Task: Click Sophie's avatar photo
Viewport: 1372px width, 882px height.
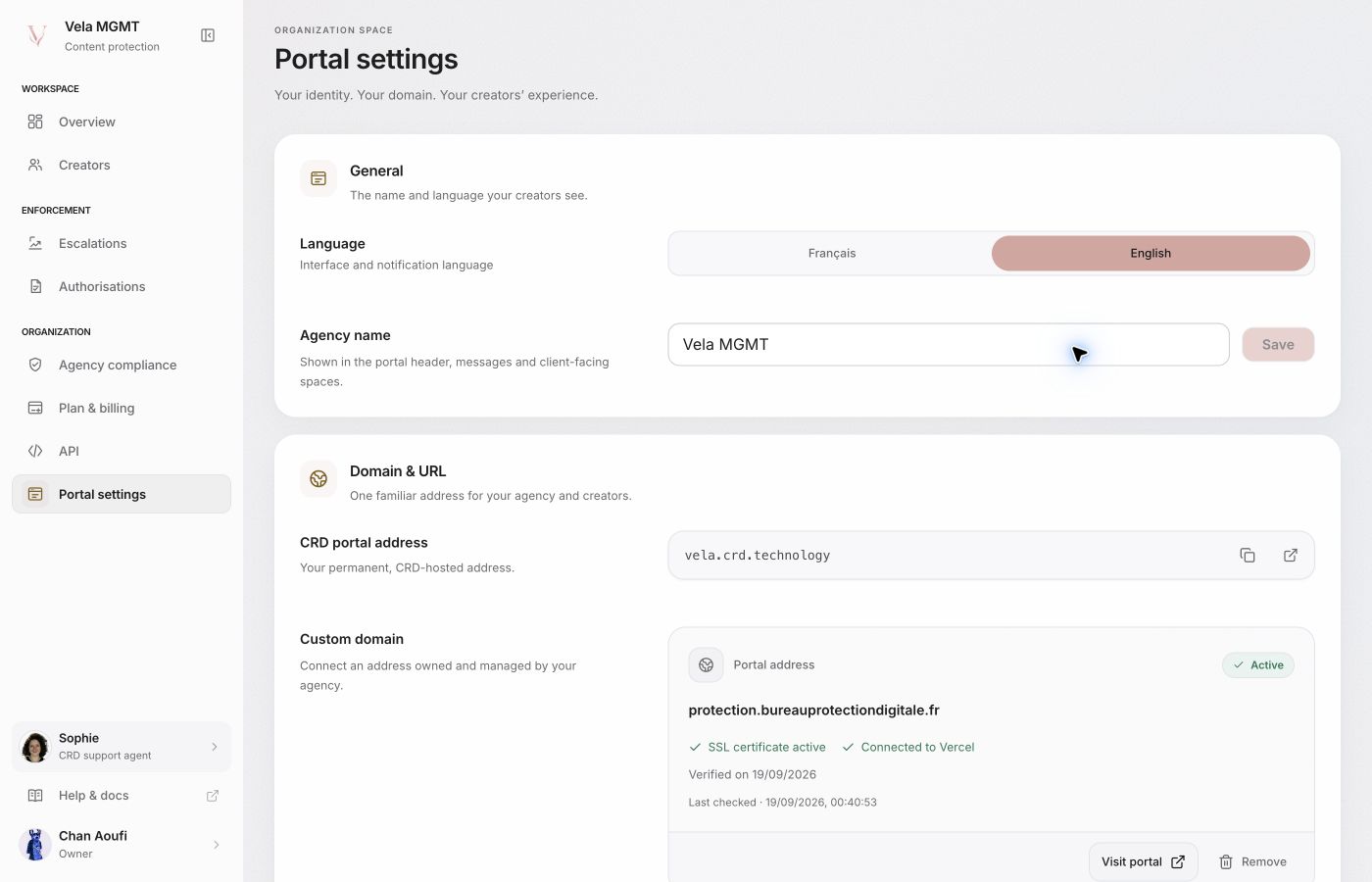Action: [35, 747]
